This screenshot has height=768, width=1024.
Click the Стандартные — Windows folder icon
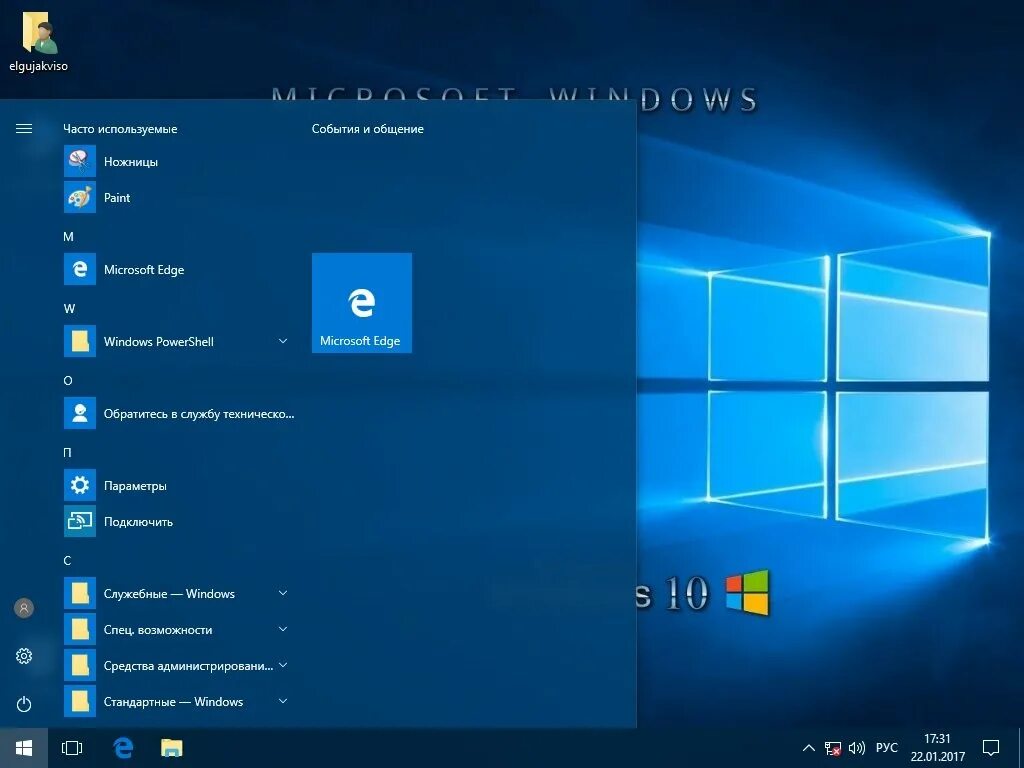(x=80, y=701)
